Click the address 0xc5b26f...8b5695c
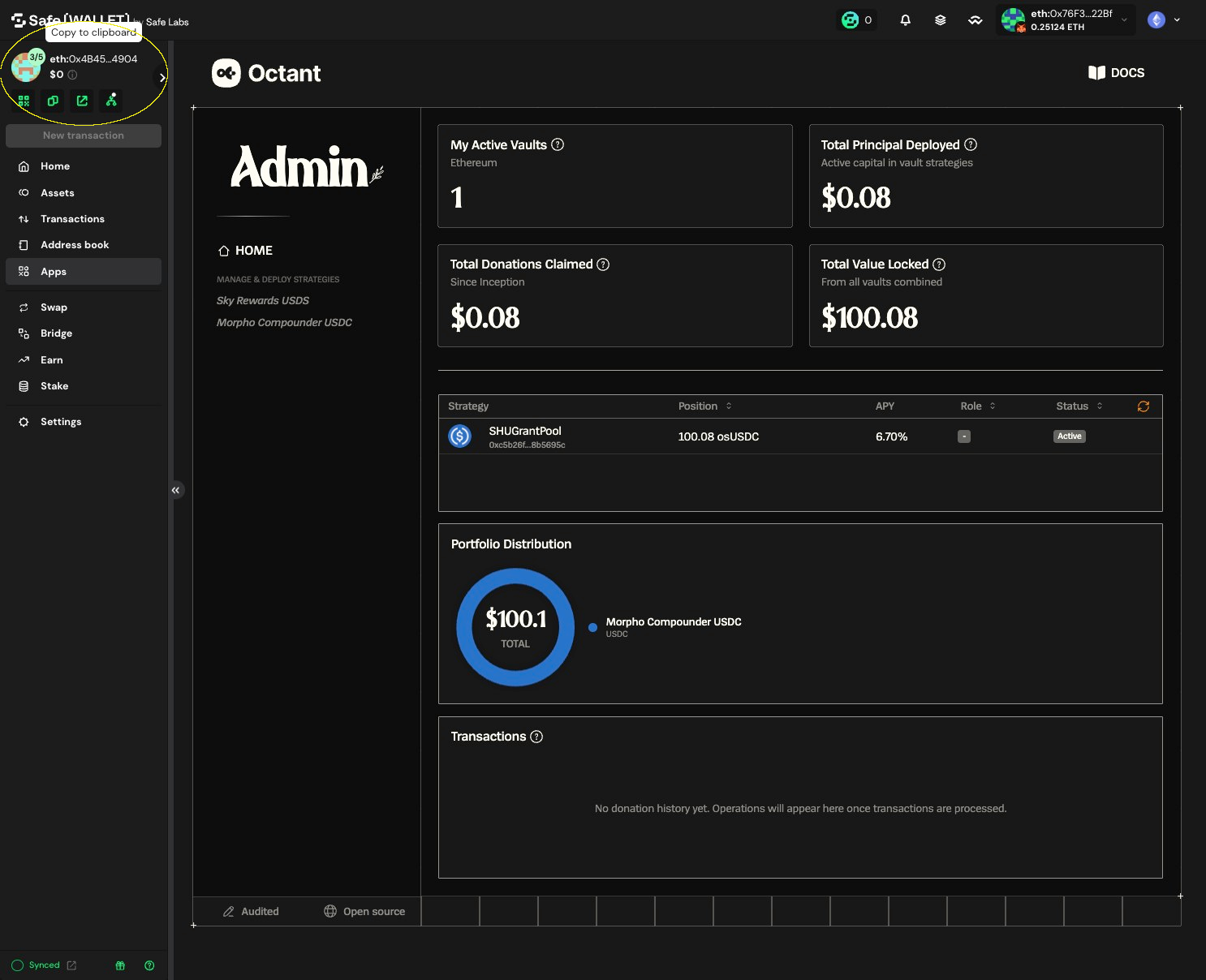1206x980 pixels. [527, 445]
